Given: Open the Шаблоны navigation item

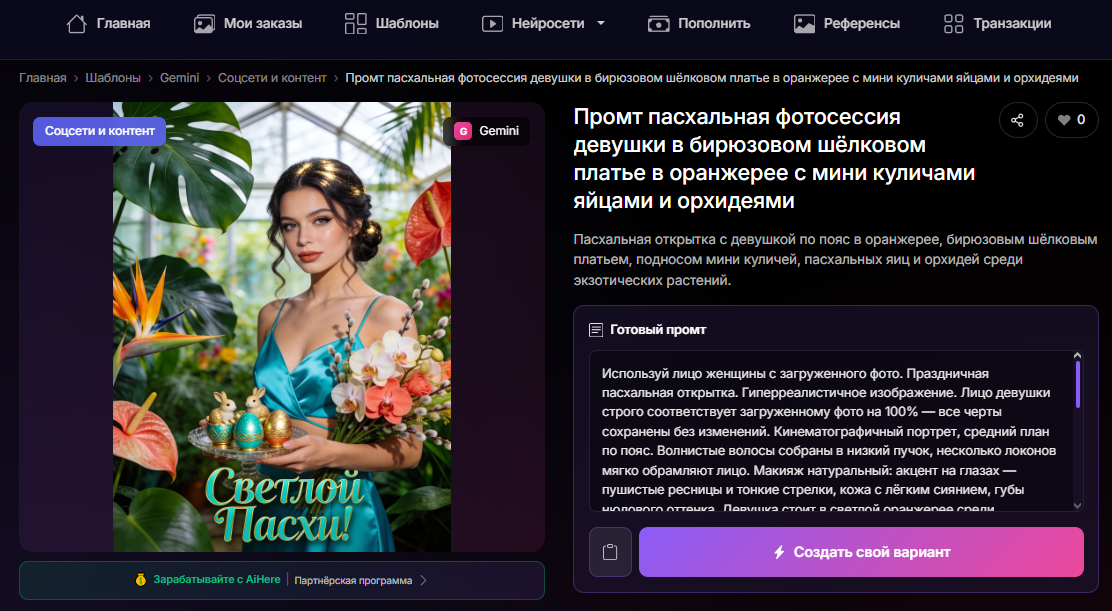Looking at the screenshot, I should tap(391, 23).
